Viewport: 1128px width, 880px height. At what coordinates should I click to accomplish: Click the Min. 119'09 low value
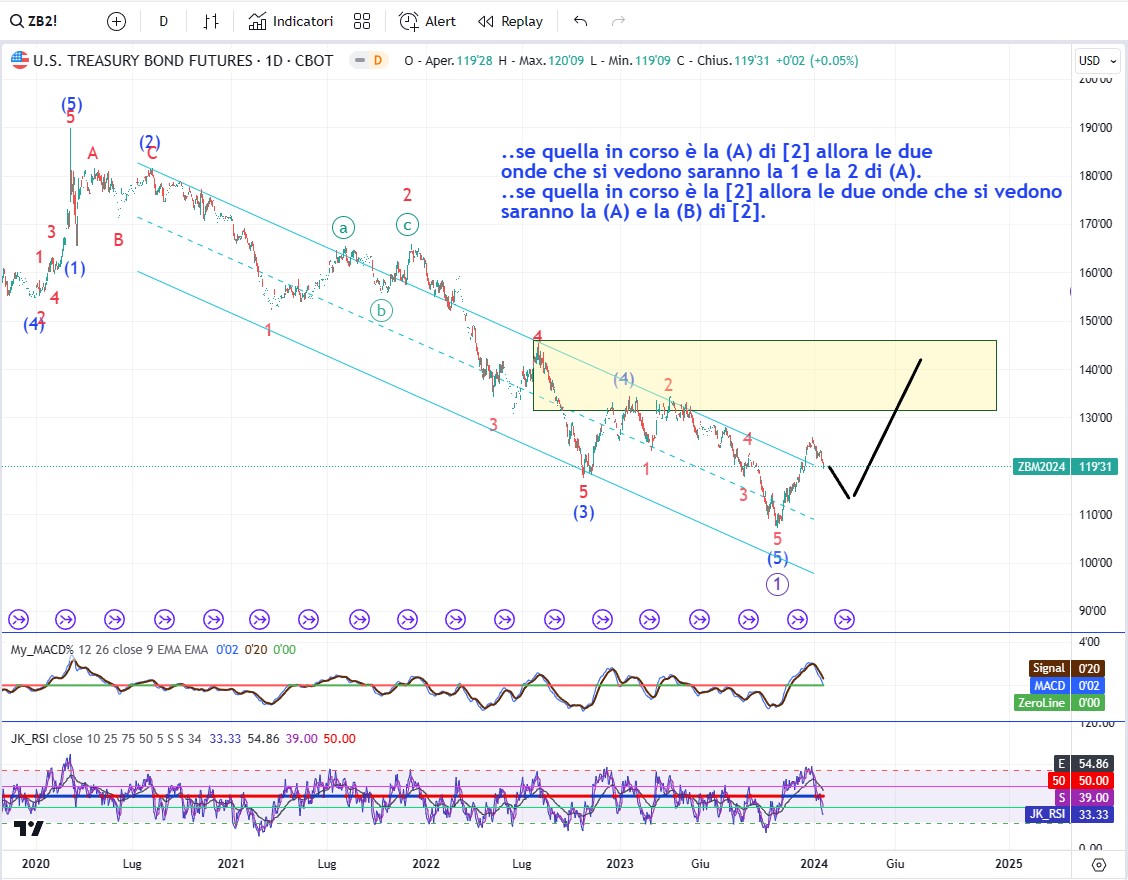pyautogui.click(x=630, y=60)
